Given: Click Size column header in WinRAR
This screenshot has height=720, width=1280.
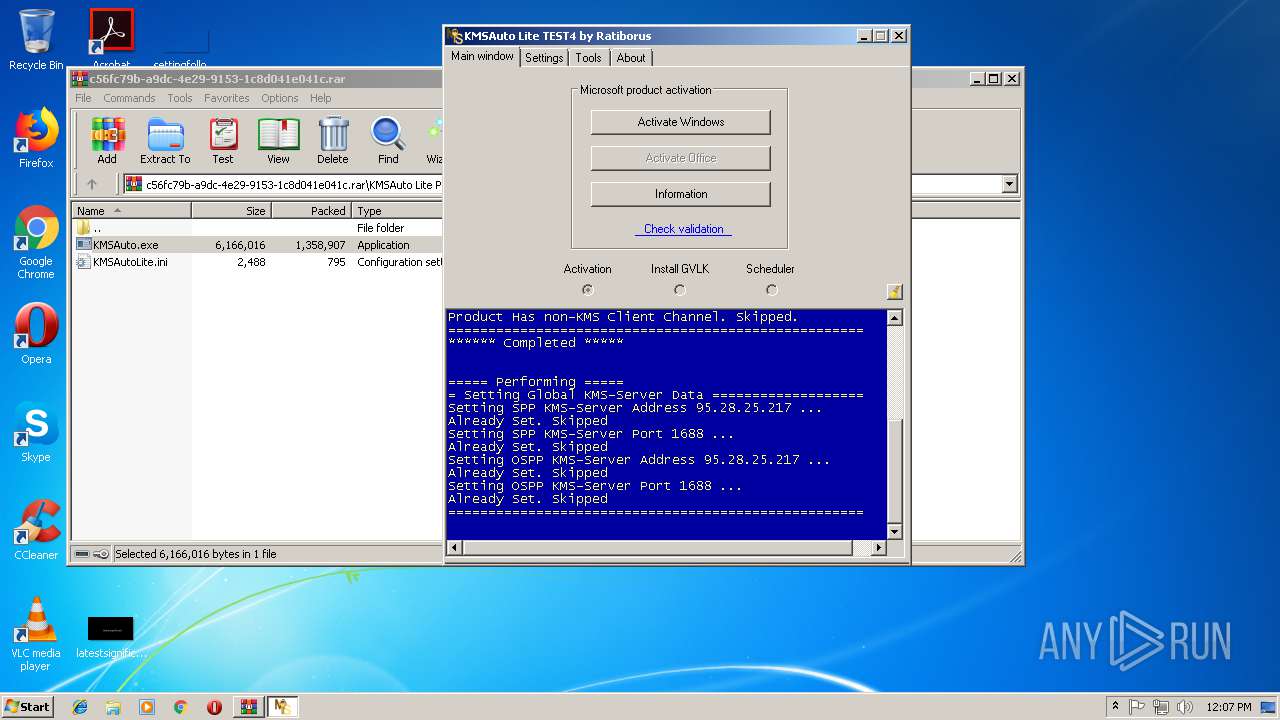Looking at the screenshot, I should (x=231, y=211).
